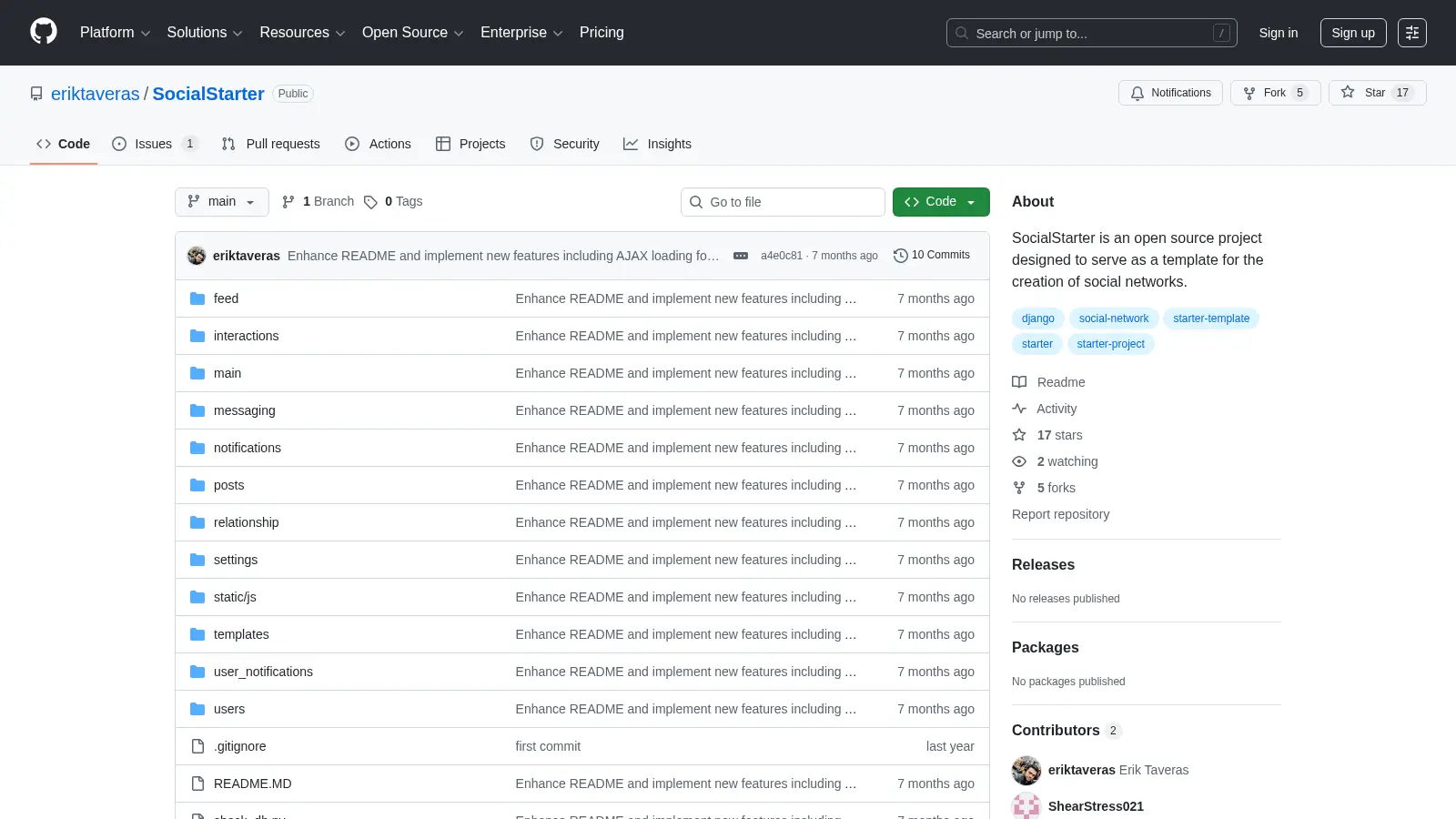Screen dimensions: 1456x819
Task: Open the Projects tab
Action: [x=470, y=144]
